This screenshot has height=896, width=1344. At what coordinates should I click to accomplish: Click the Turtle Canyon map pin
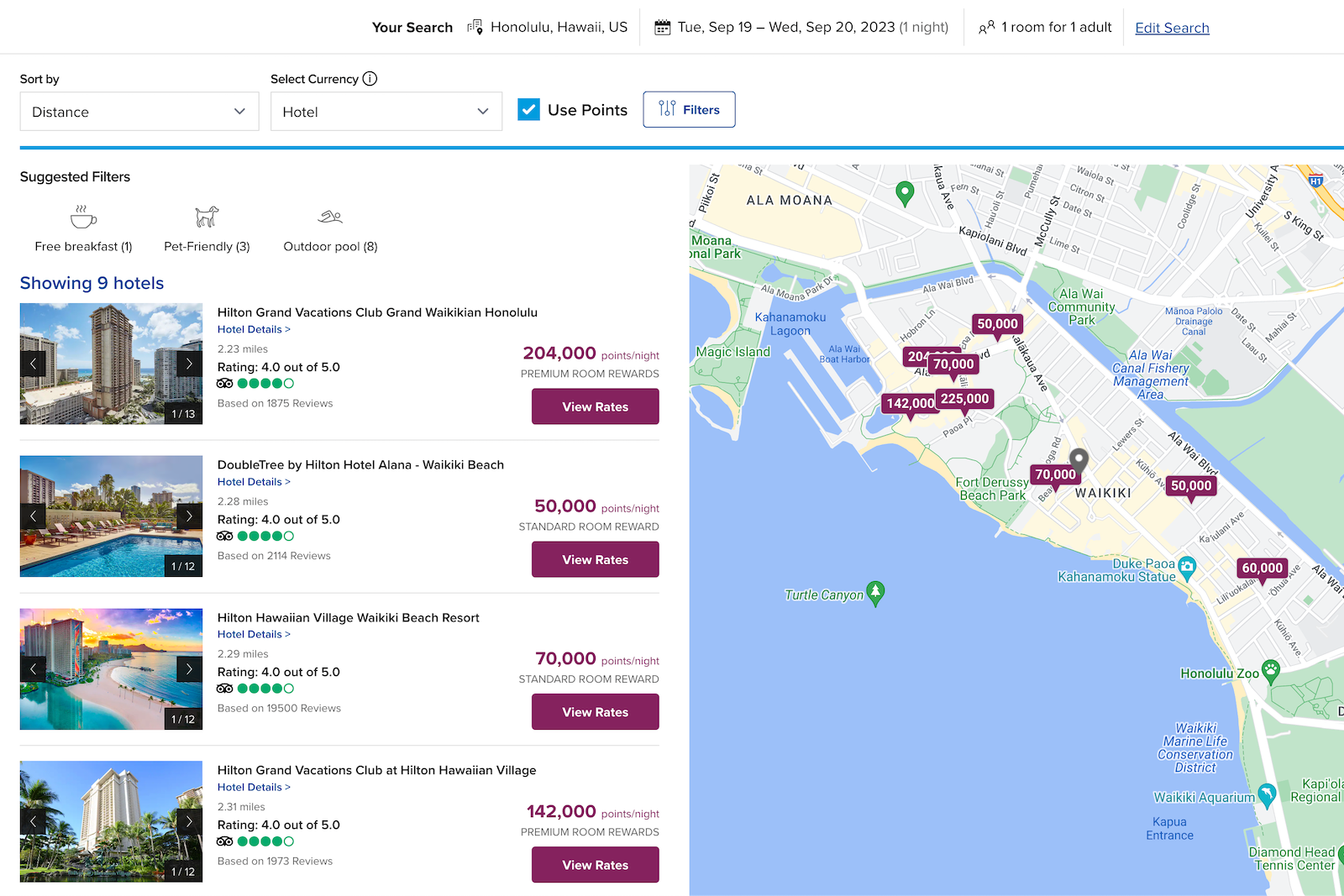(875, 593)
